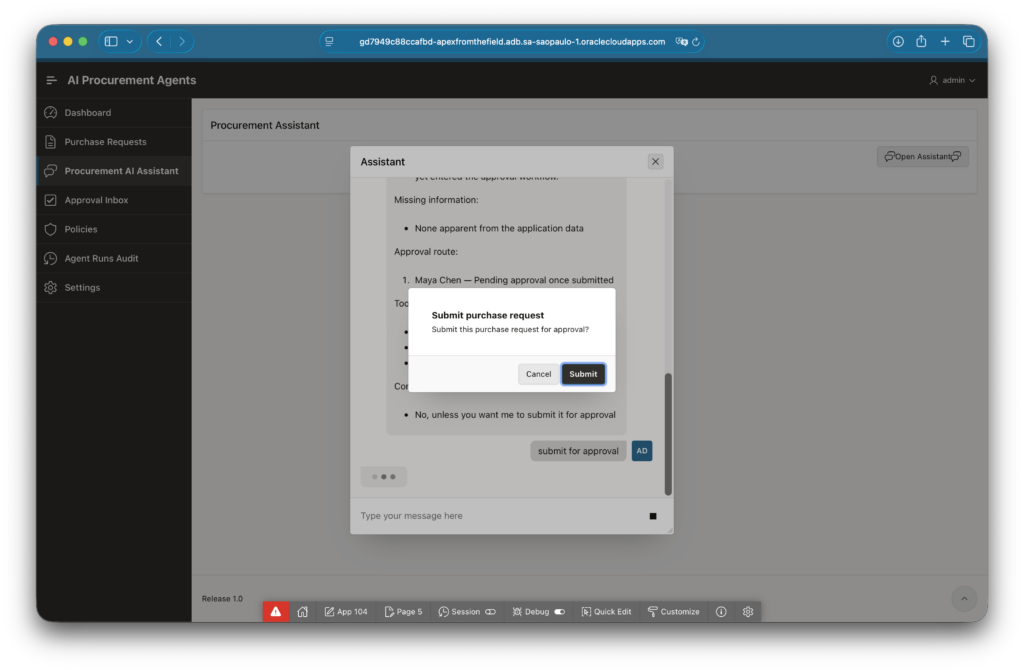
Task: Go forward in the browser
Action: click(x=182, y=41)
